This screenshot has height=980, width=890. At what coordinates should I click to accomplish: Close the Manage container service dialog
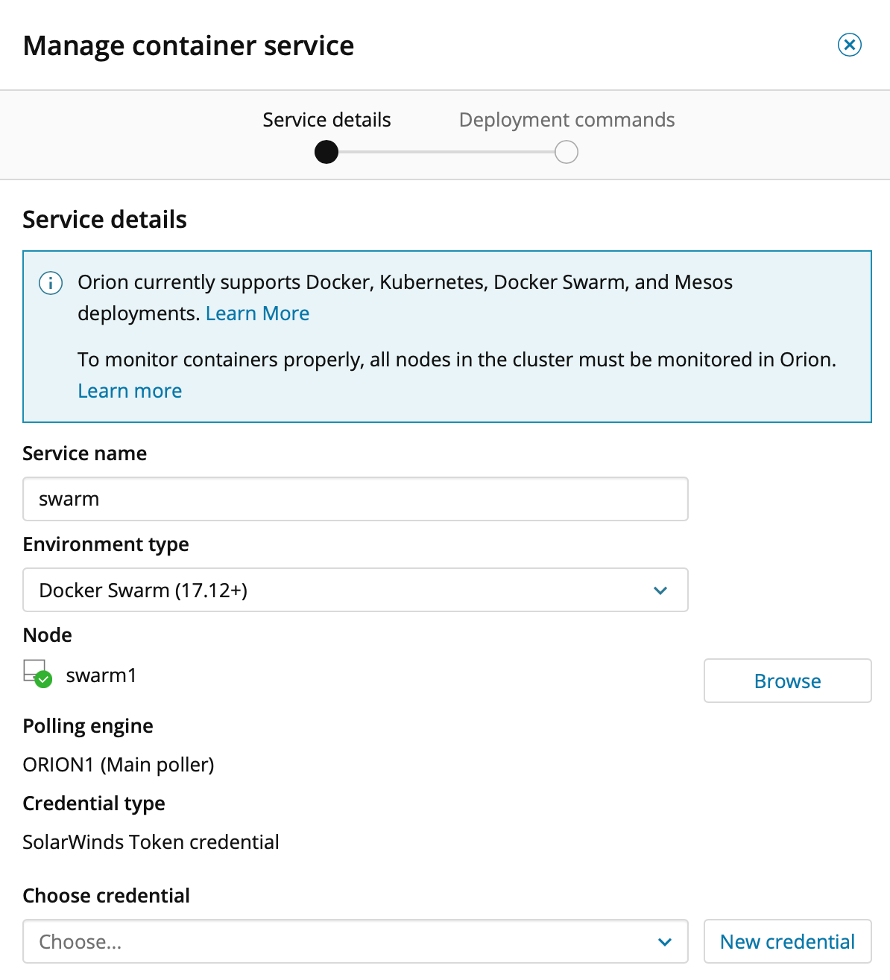pos(849,45)
